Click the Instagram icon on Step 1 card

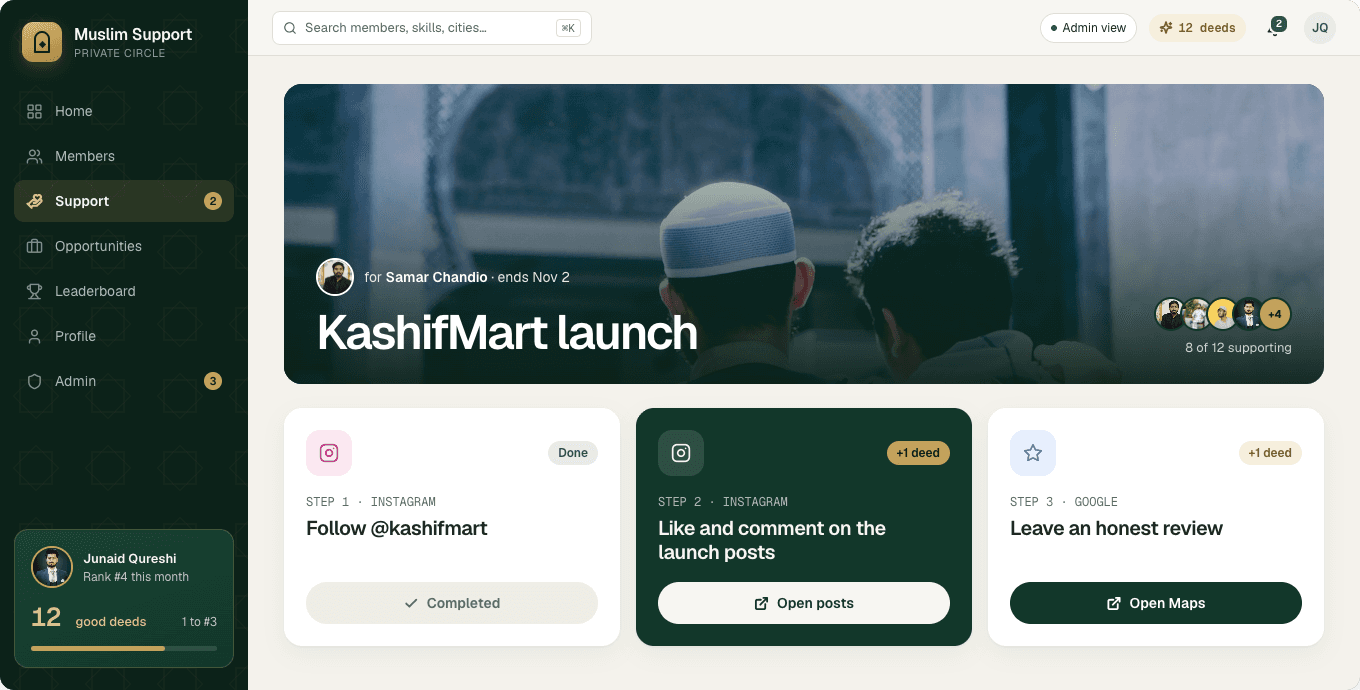(x=329, y=453)
